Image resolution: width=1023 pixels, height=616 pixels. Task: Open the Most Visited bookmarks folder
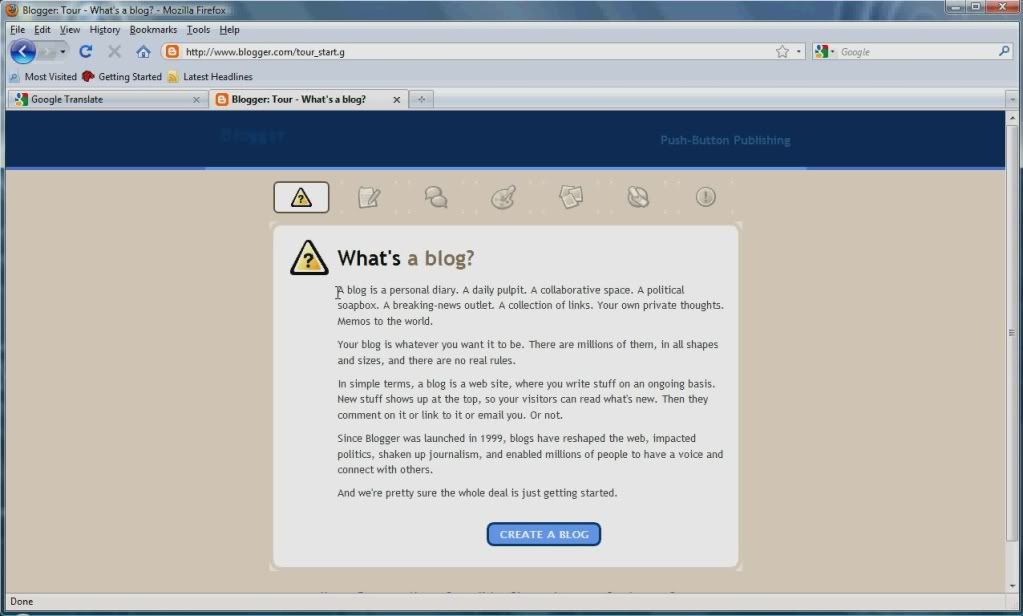point(43,76)
